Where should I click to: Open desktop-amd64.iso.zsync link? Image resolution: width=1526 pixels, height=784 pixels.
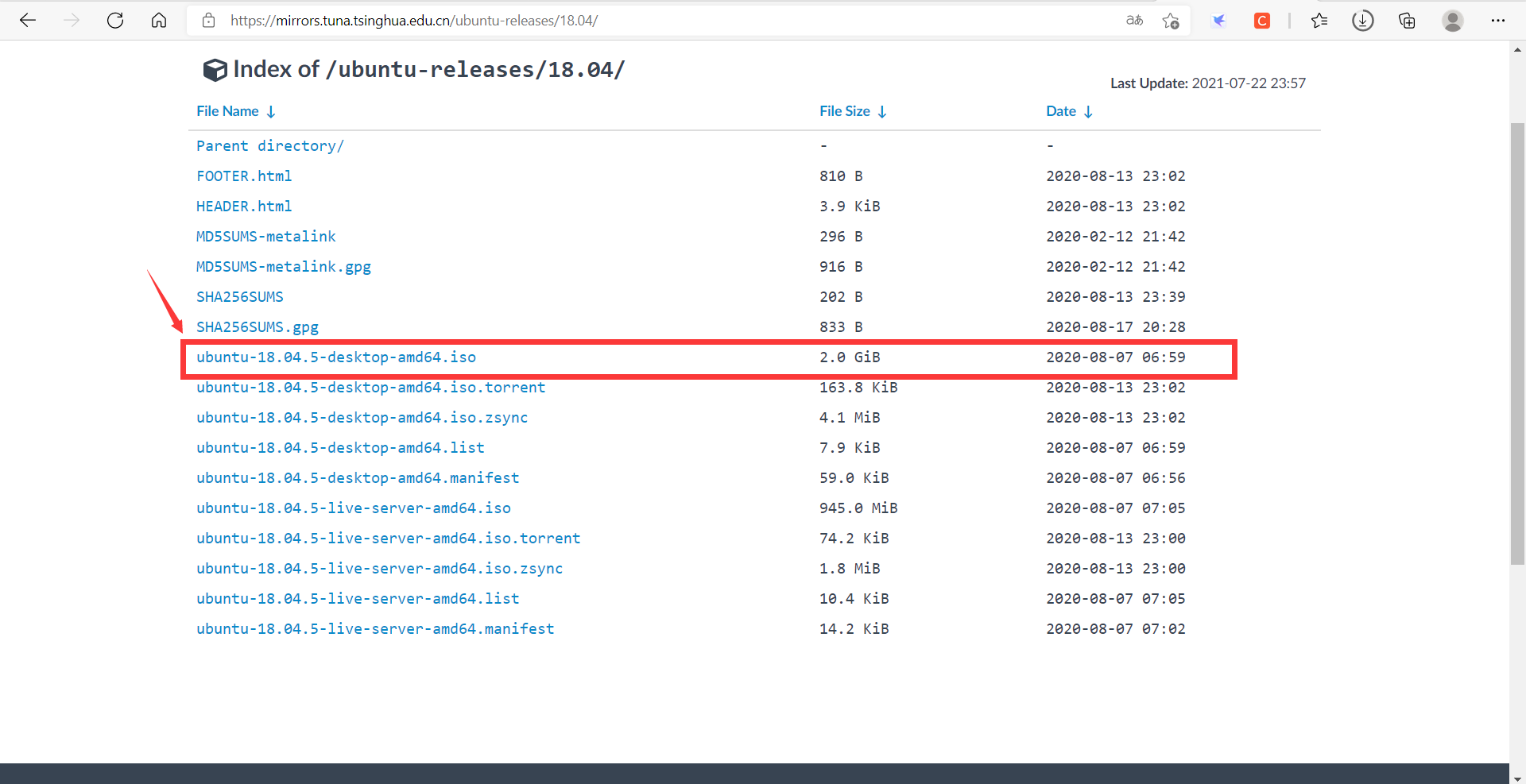362,418
